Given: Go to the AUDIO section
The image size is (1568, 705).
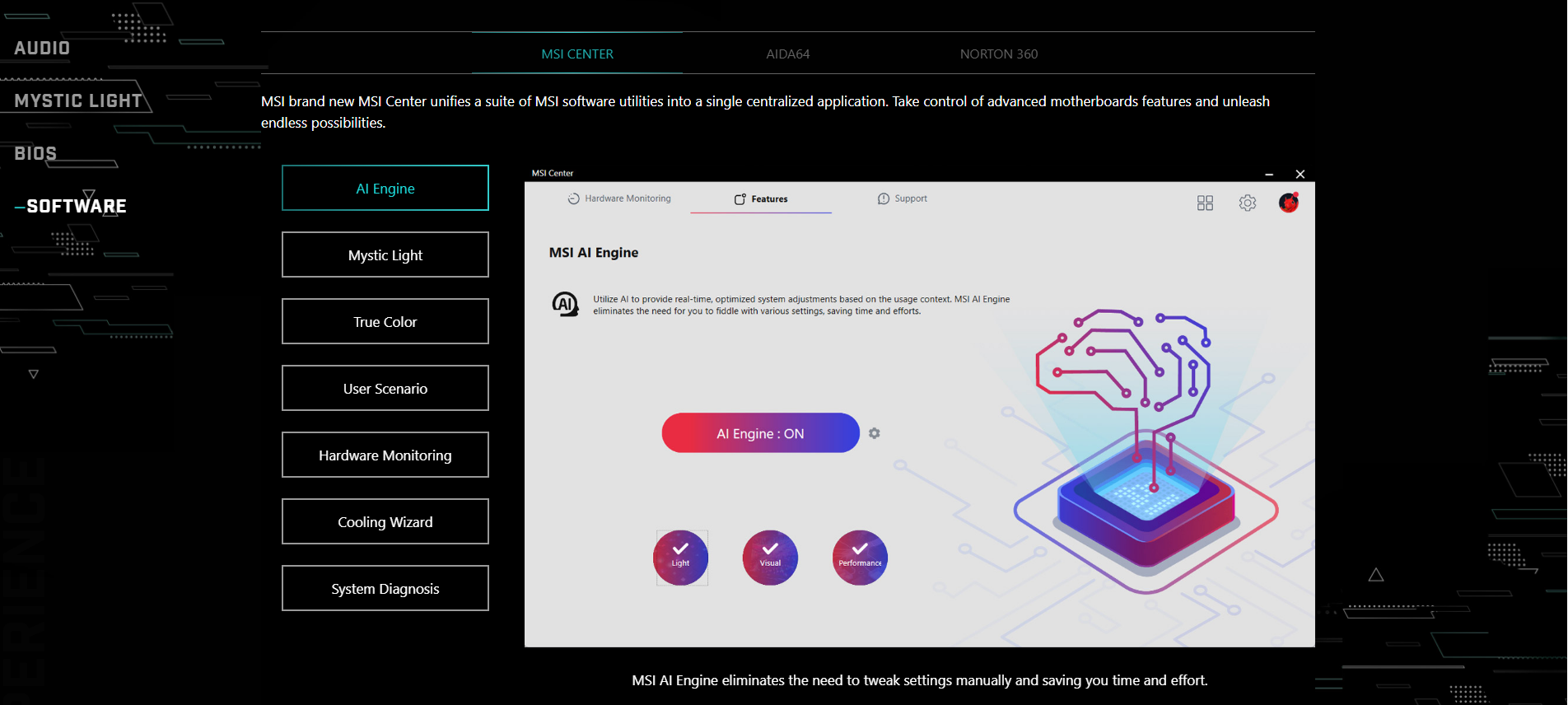Looking at the screenshot, I should pyautogui.click(x=42, y=48).
